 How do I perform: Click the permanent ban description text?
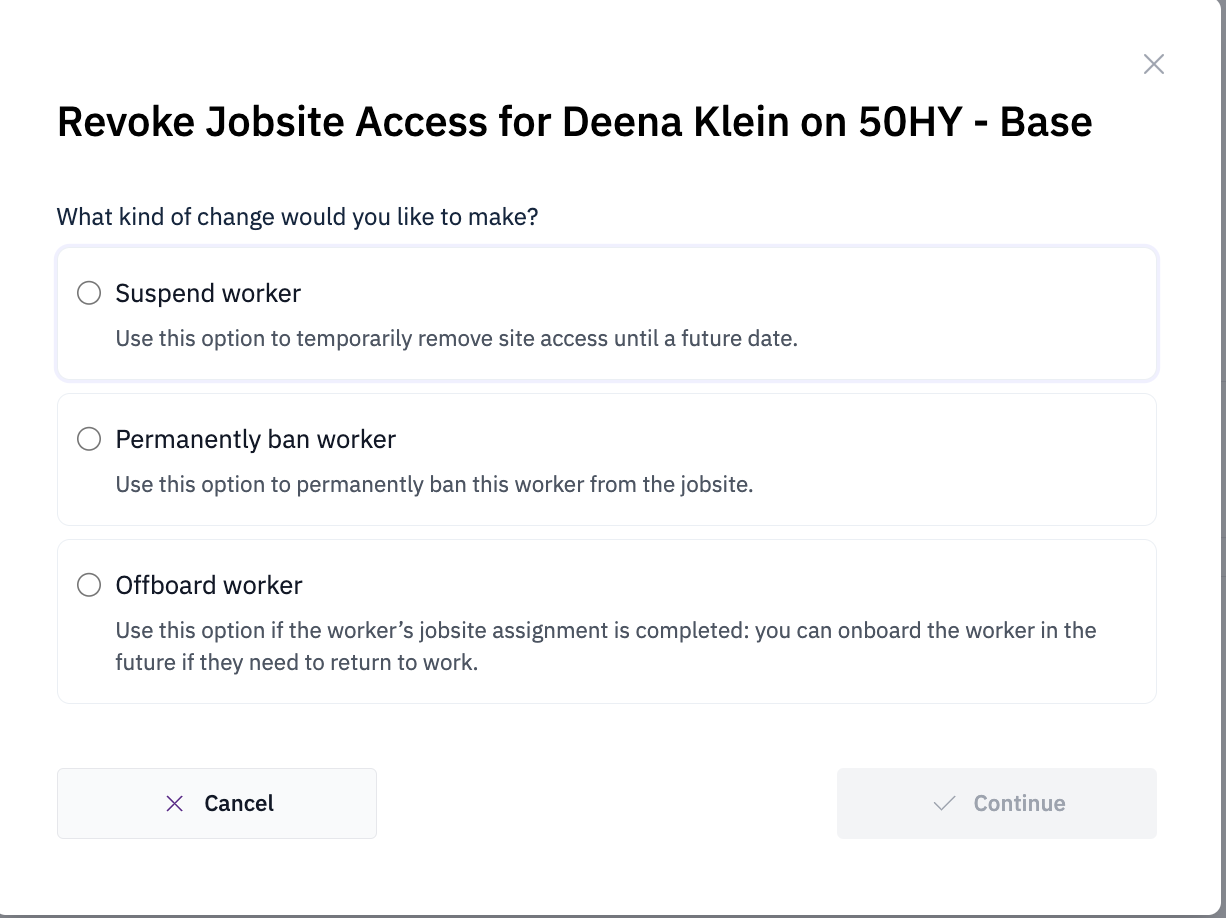pyautogui.click(x=433, y=484)
